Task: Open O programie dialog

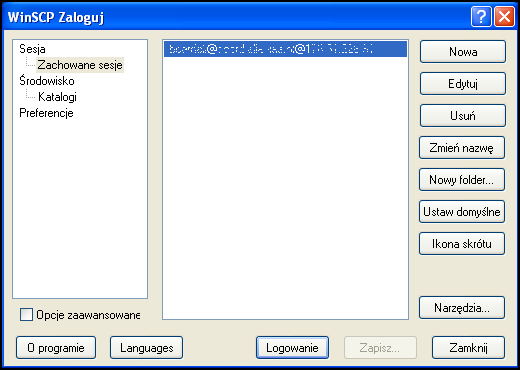Action: coord(56,348)
